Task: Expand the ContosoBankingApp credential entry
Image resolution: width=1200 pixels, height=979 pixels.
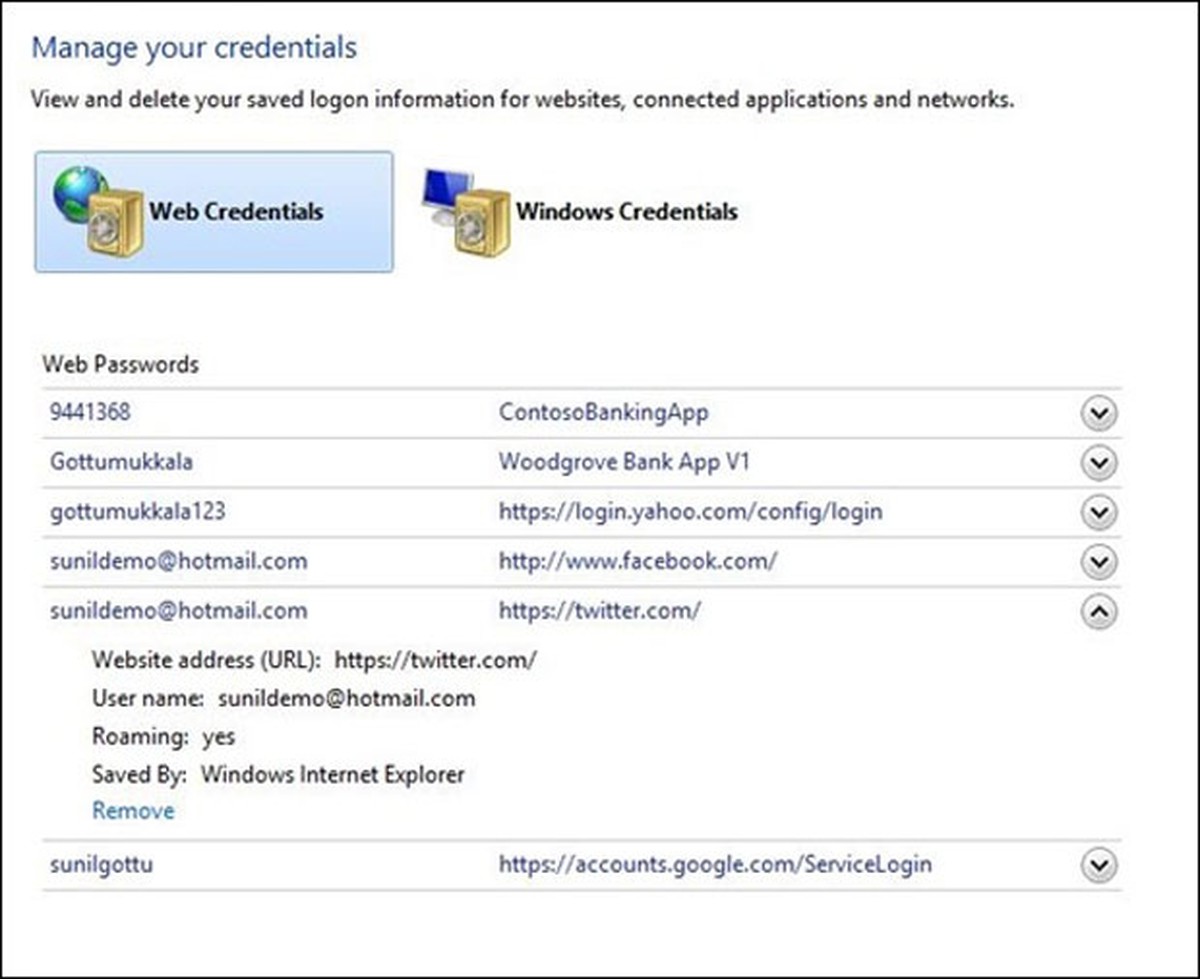Action: (1099, 413)
